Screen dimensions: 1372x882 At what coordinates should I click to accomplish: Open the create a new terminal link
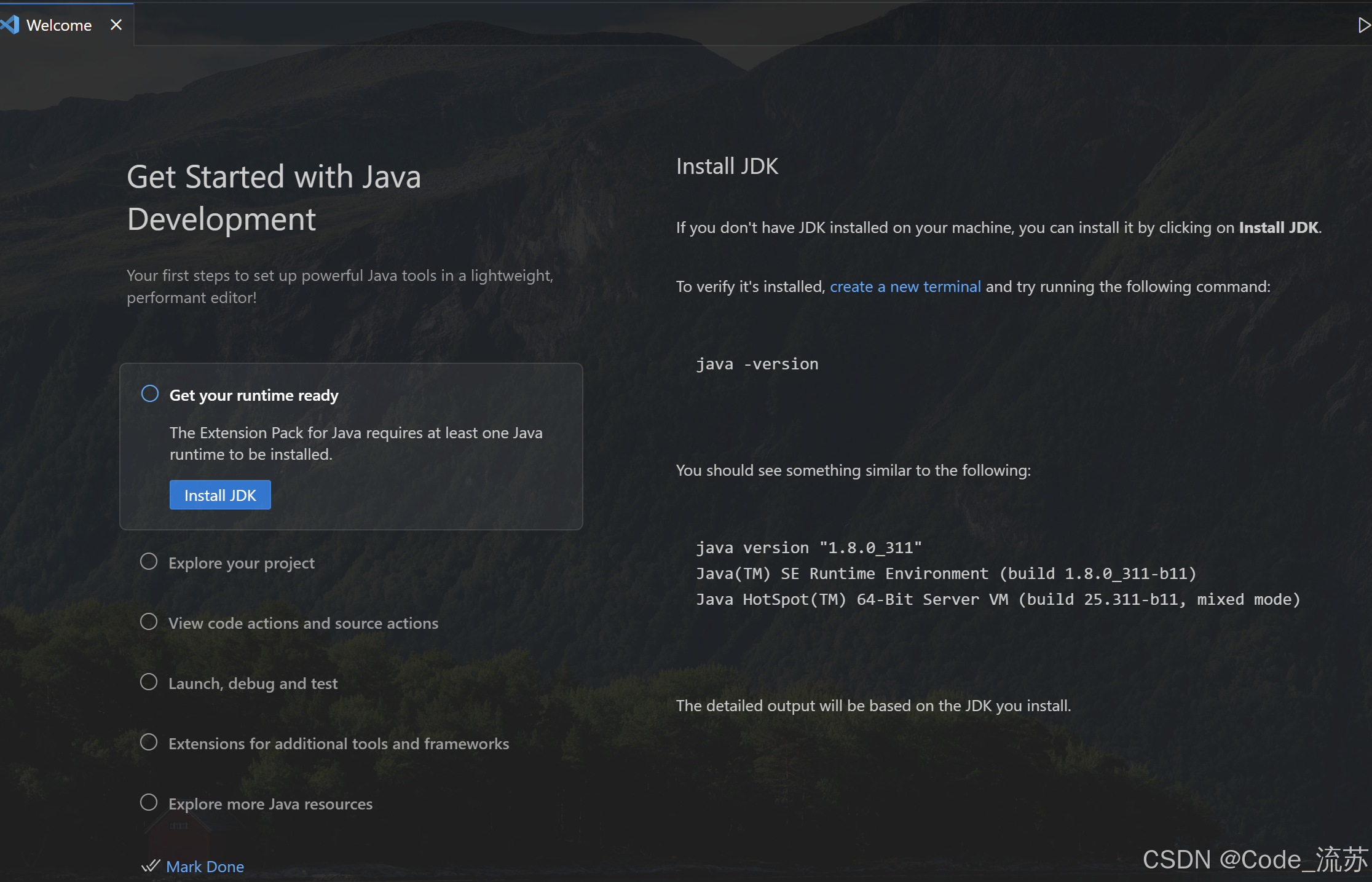coord(905,286)
